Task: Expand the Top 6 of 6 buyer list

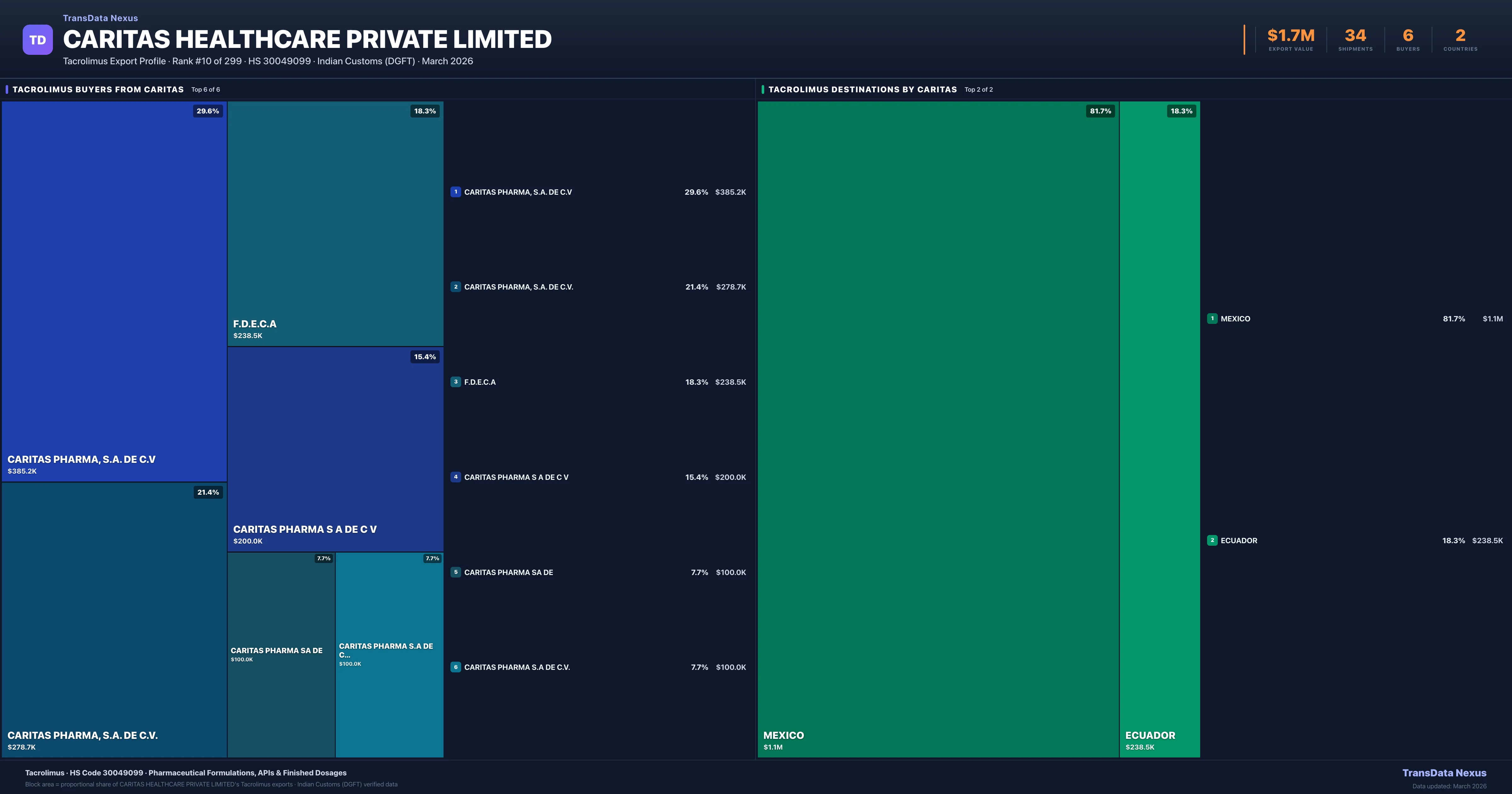Action: (x=204, y=89)
